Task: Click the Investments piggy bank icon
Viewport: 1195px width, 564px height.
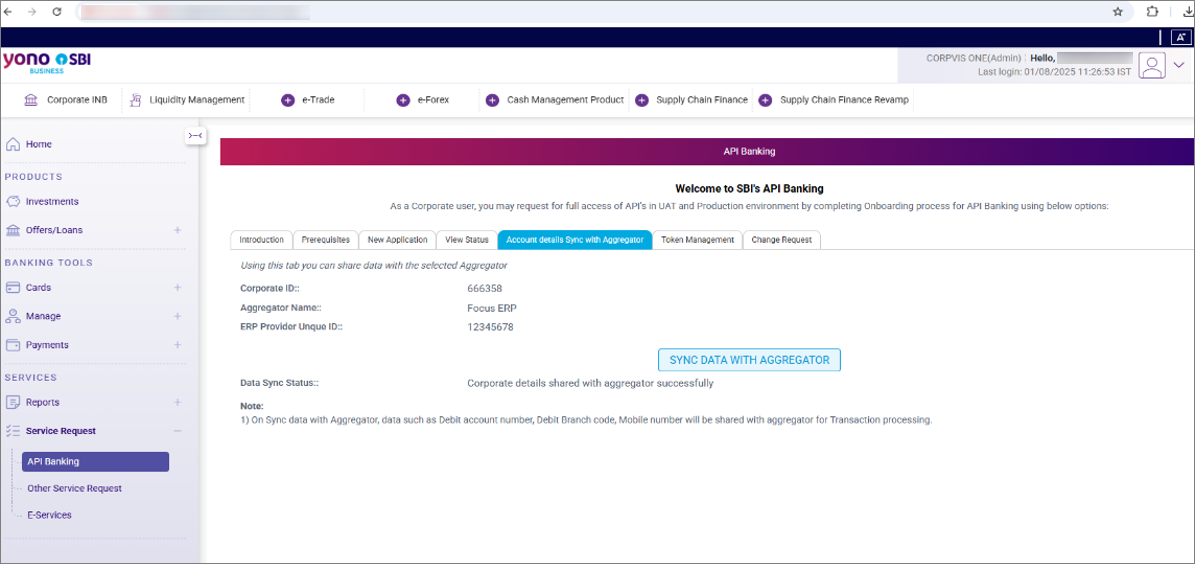Action: coord(12,202)
